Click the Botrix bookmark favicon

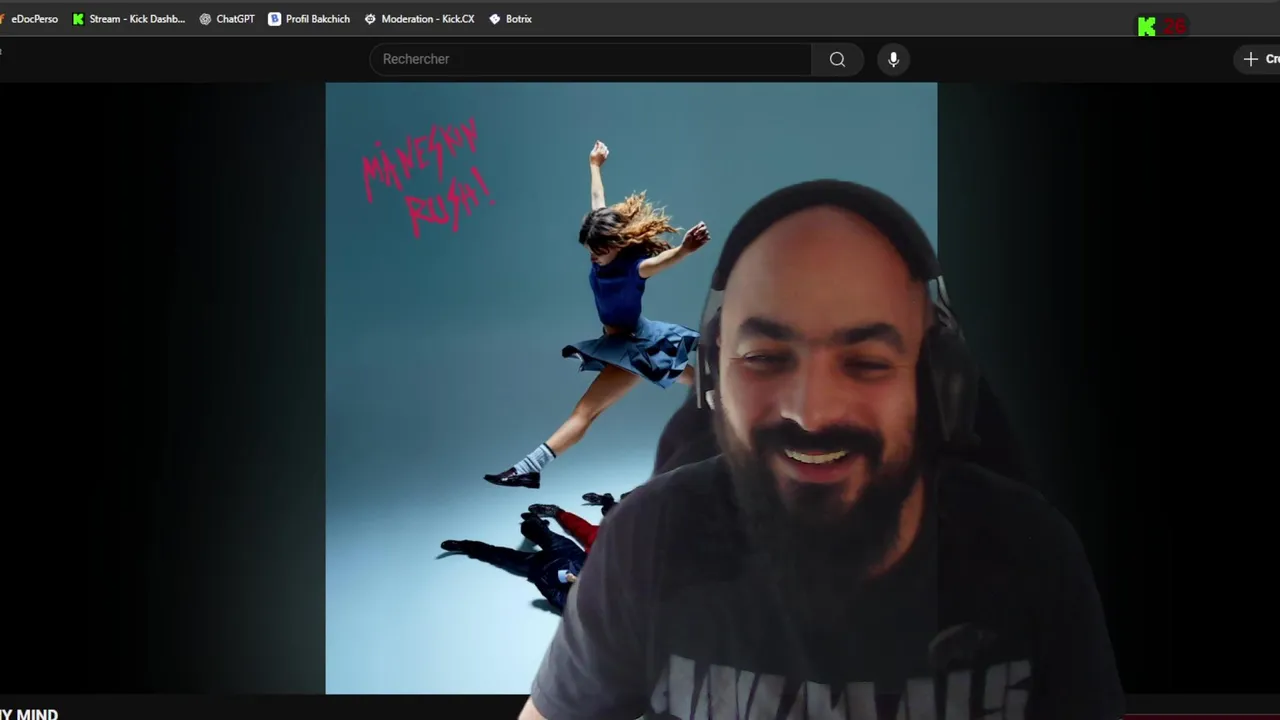click(494, 19)
